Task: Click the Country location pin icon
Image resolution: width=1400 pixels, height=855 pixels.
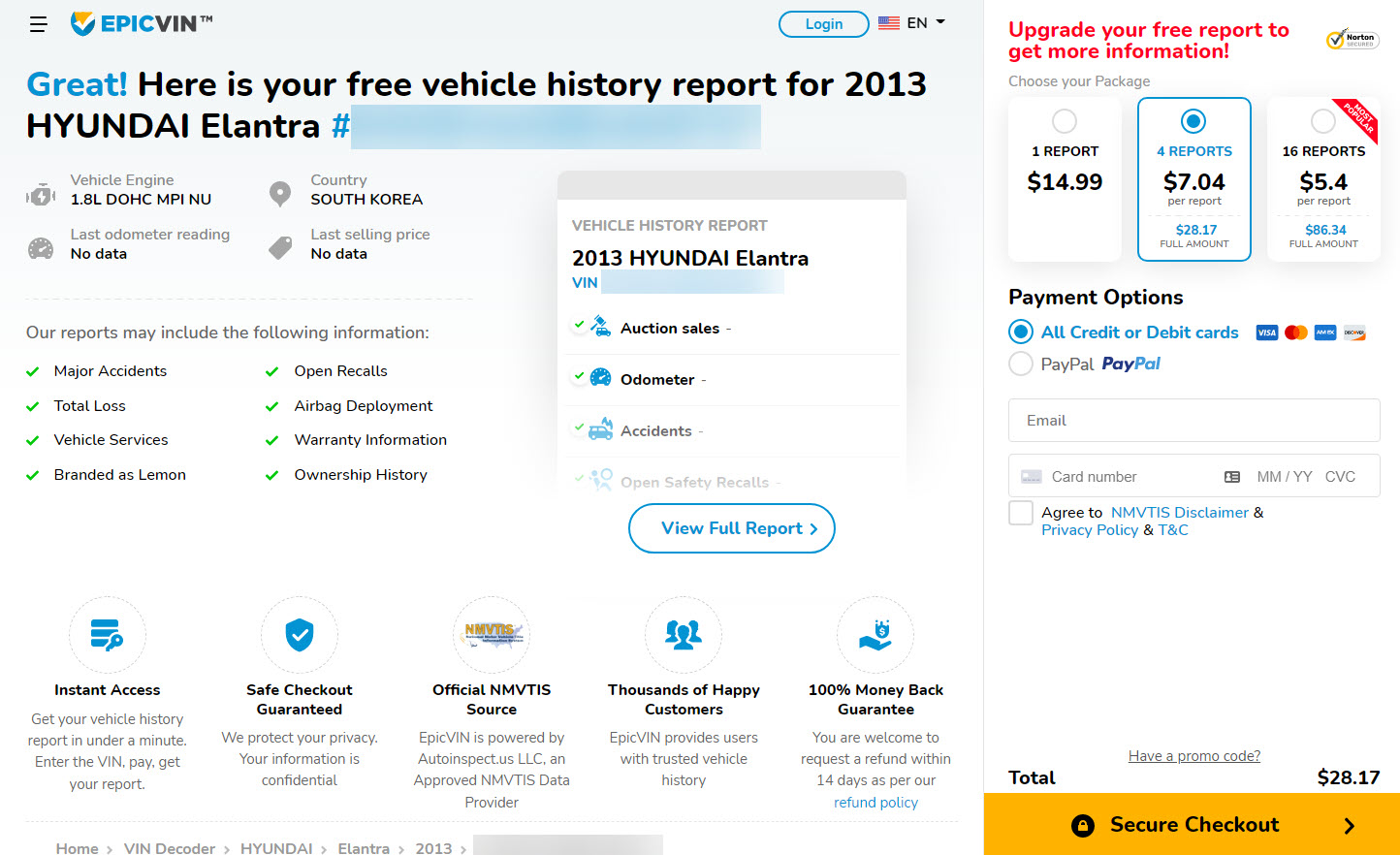Action: pos(280,194)
